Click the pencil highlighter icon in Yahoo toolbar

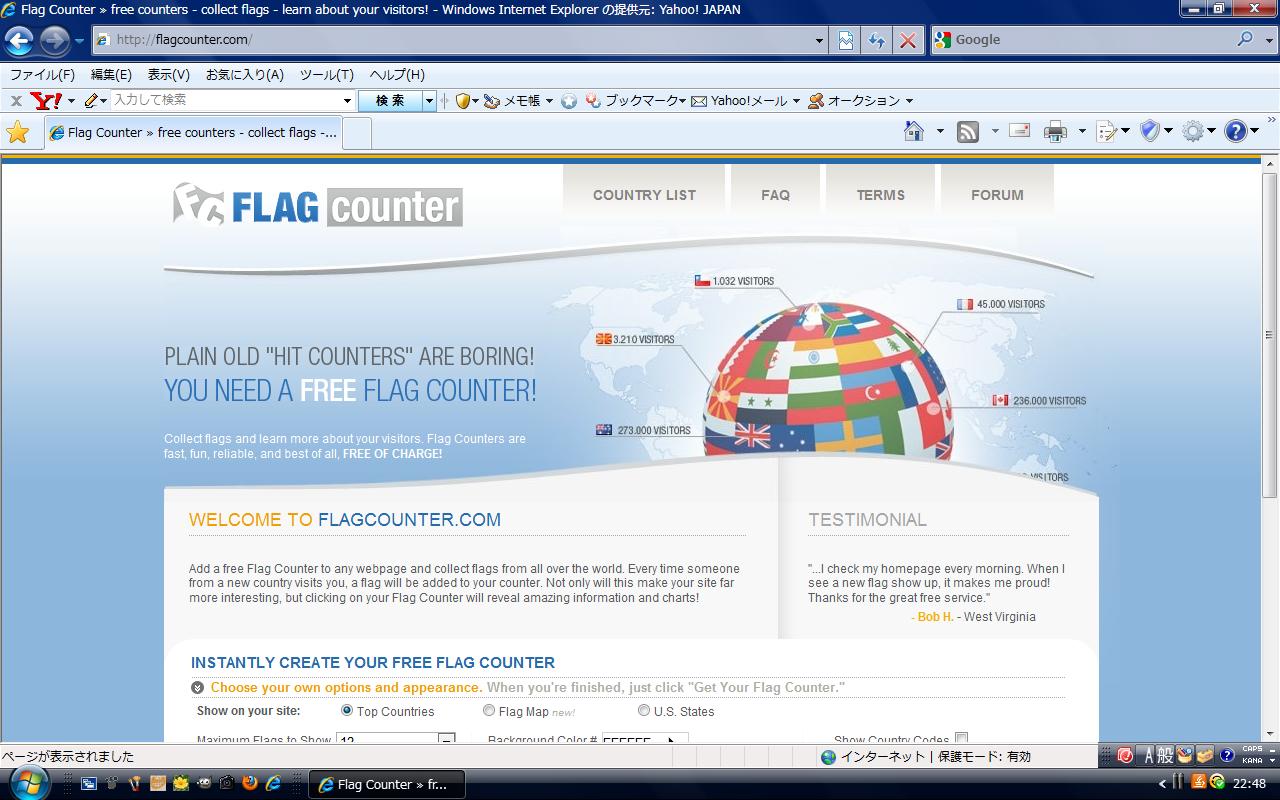(x=91, y=100)
